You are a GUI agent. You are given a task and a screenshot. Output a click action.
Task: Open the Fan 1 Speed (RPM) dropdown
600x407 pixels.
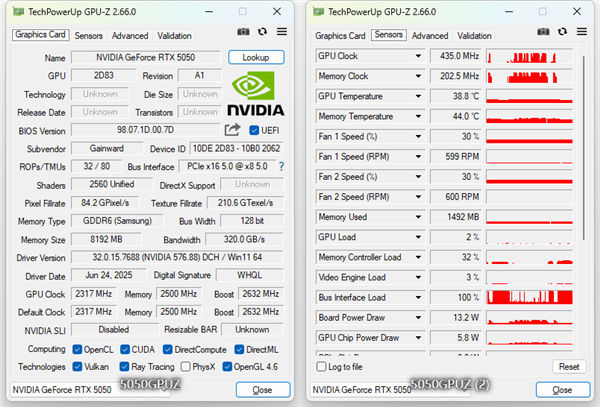pos(418,156)
